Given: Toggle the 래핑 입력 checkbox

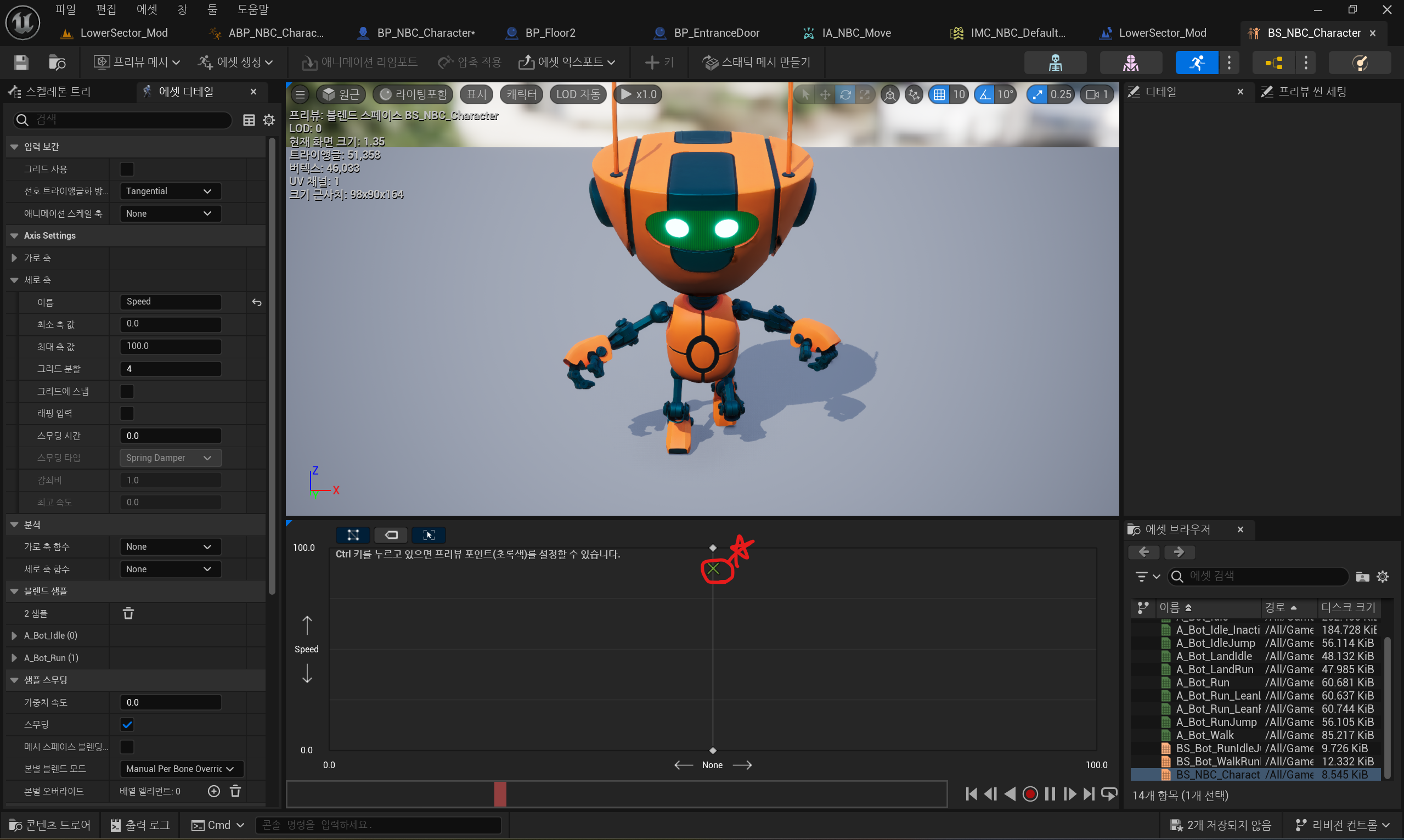Looking at the screenshot, I should [x=127, y=413].
